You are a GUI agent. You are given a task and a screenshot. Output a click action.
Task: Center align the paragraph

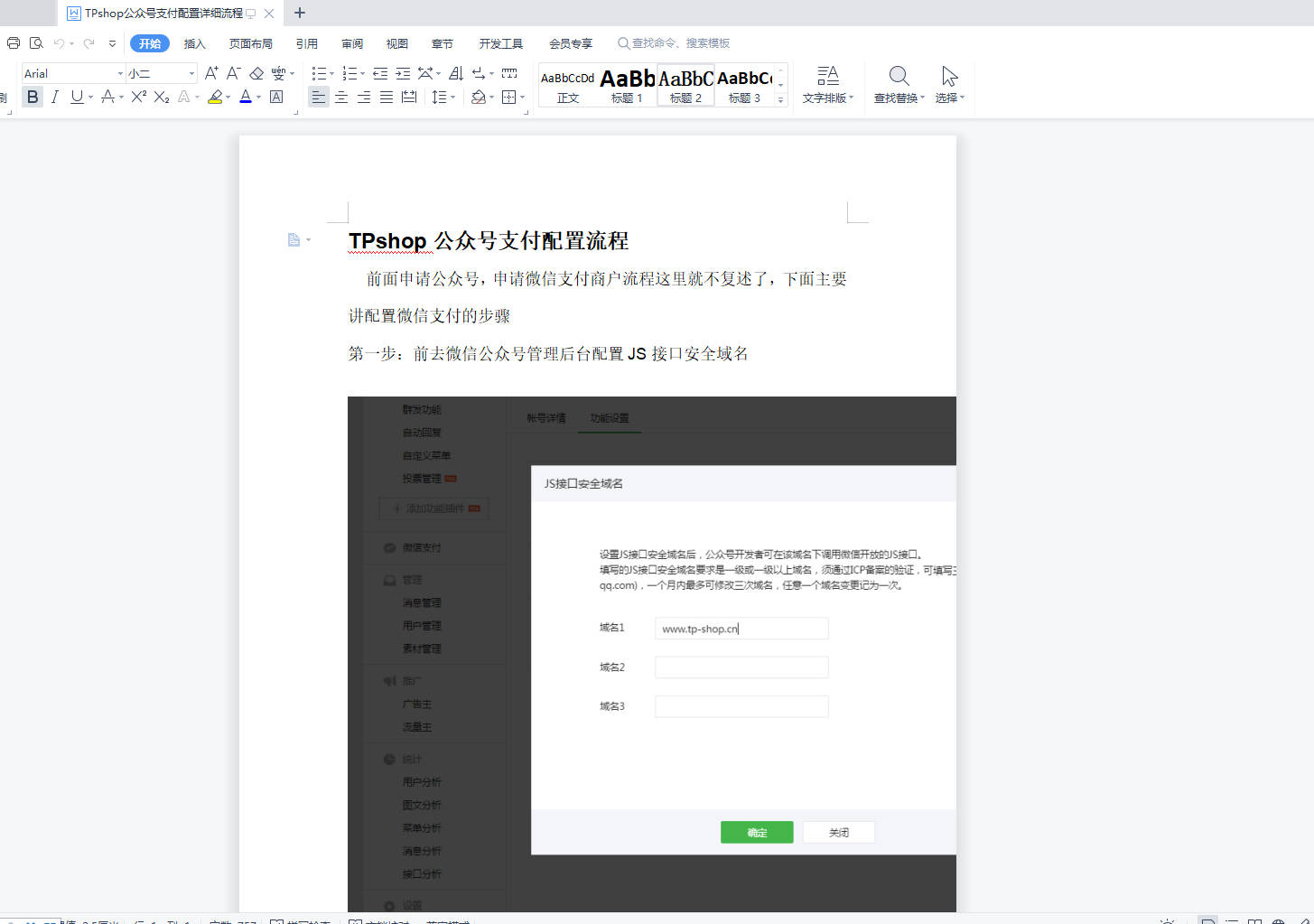pos(341,97)
